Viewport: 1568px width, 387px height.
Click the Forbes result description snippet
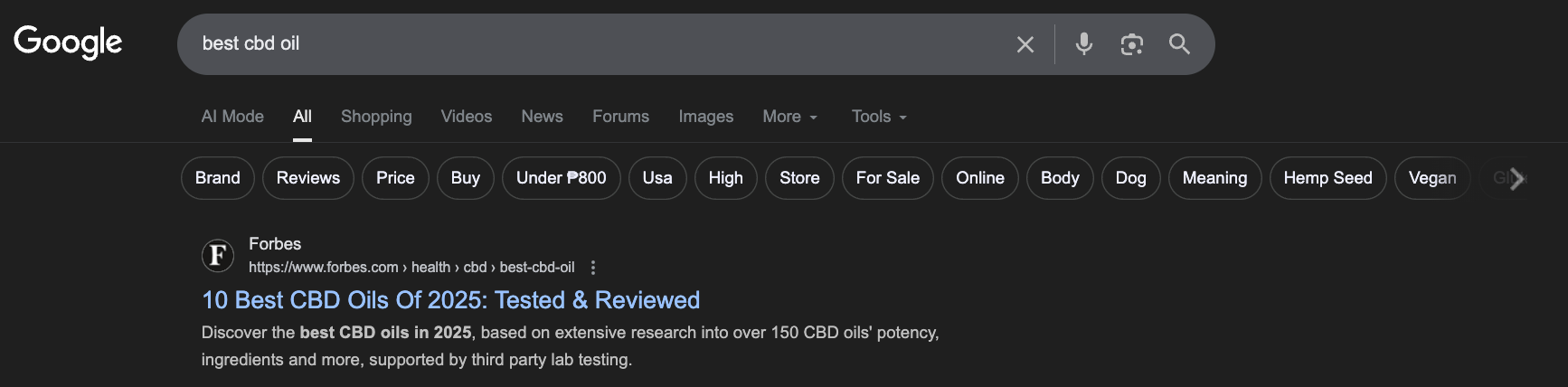click(570, 346)
